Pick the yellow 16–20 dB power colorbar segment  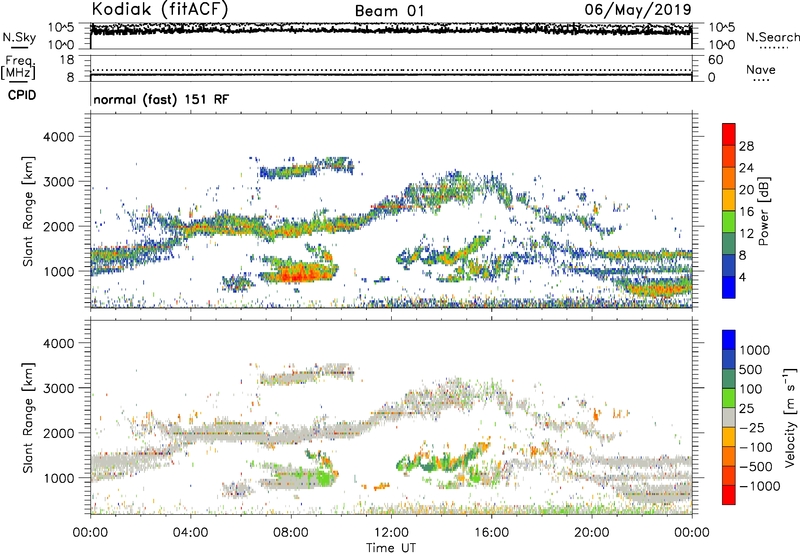tap(729, 200)
